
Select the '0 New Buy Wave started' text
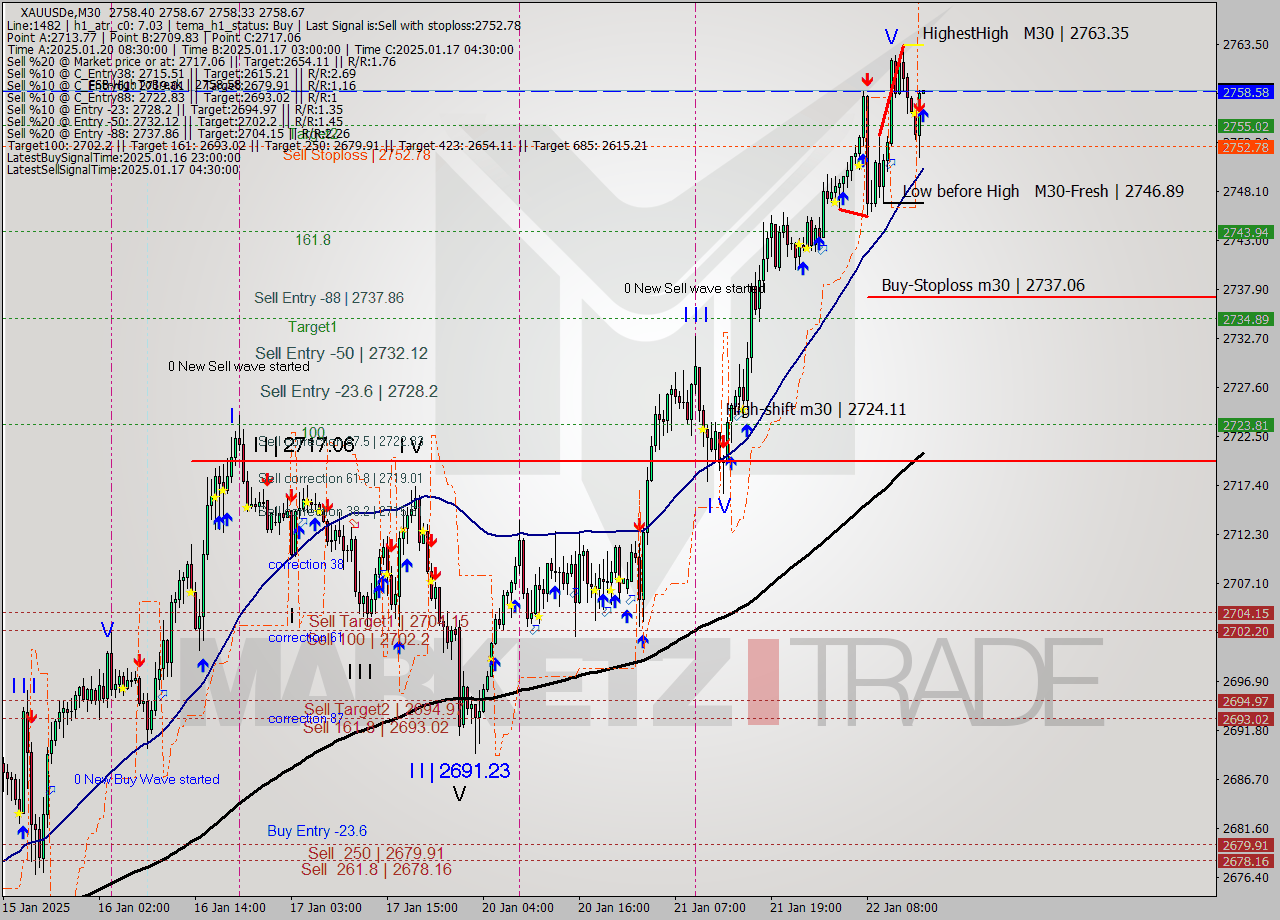147,780
